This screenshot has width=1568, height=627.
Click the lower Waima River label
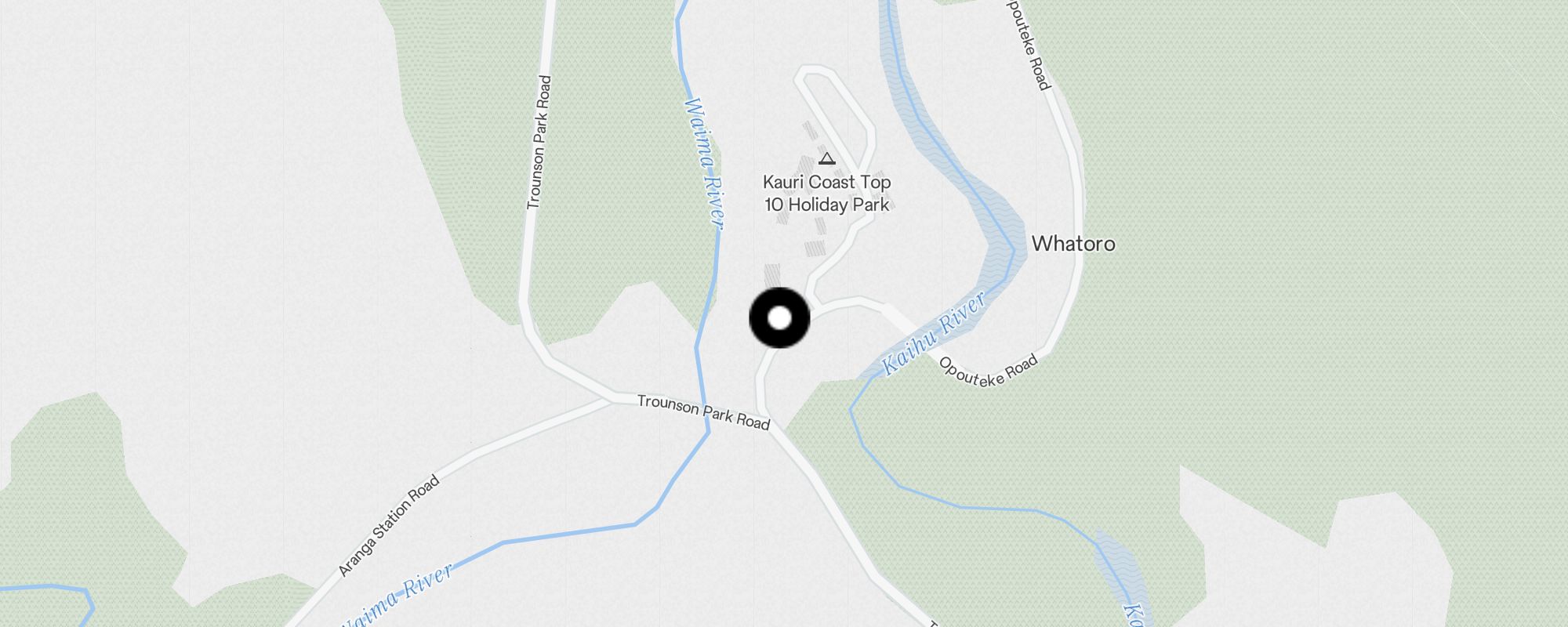tap(396, 595)
